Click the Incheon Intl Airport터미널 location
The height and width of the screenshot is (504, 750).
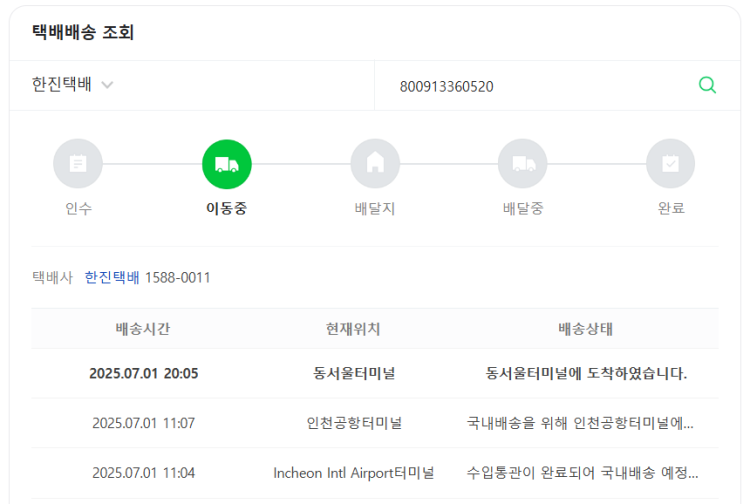[353, 472]
